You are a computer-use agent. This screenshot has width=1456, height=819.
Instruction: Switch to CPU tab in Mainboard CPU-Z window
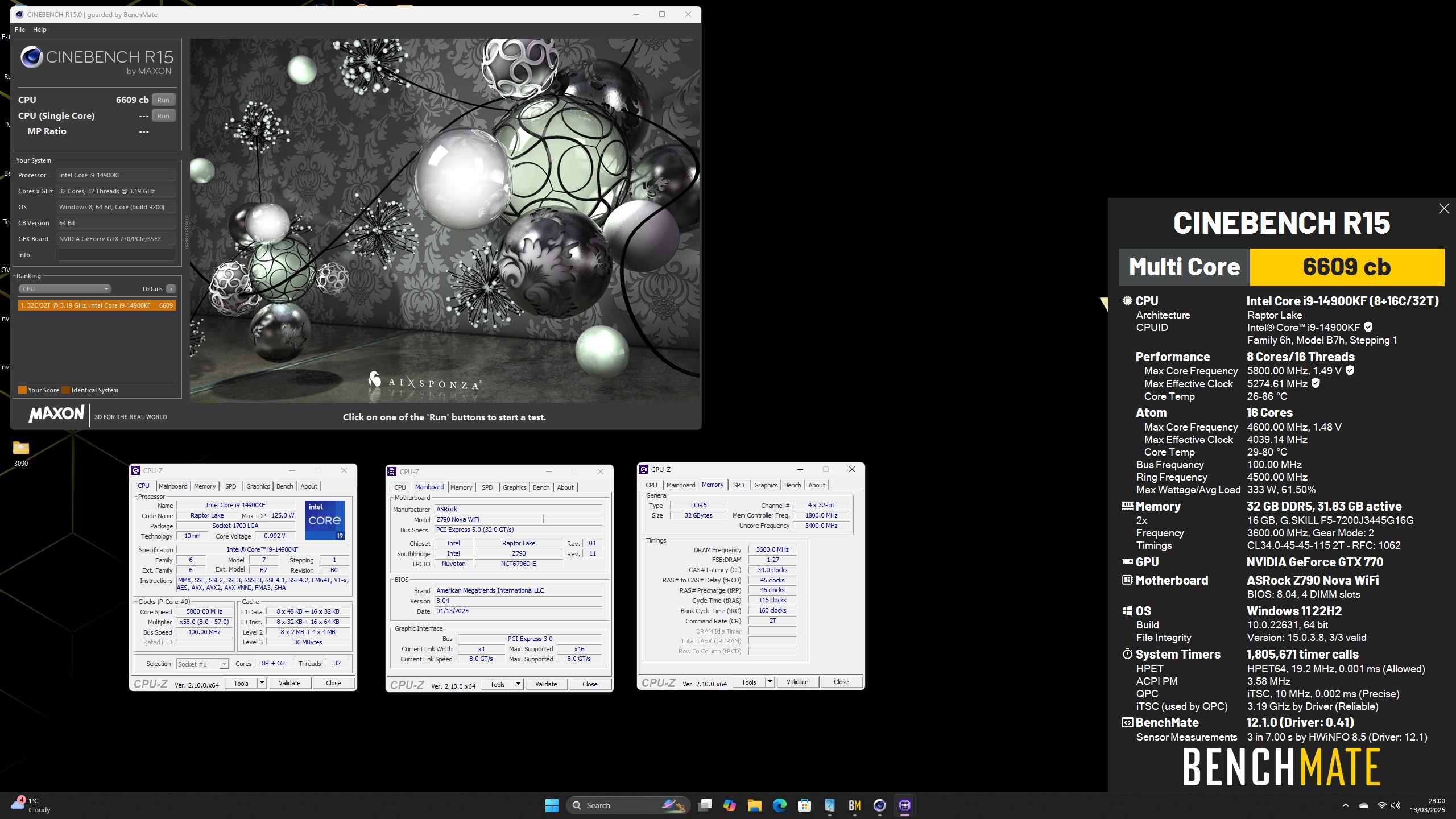click(400, 487)
